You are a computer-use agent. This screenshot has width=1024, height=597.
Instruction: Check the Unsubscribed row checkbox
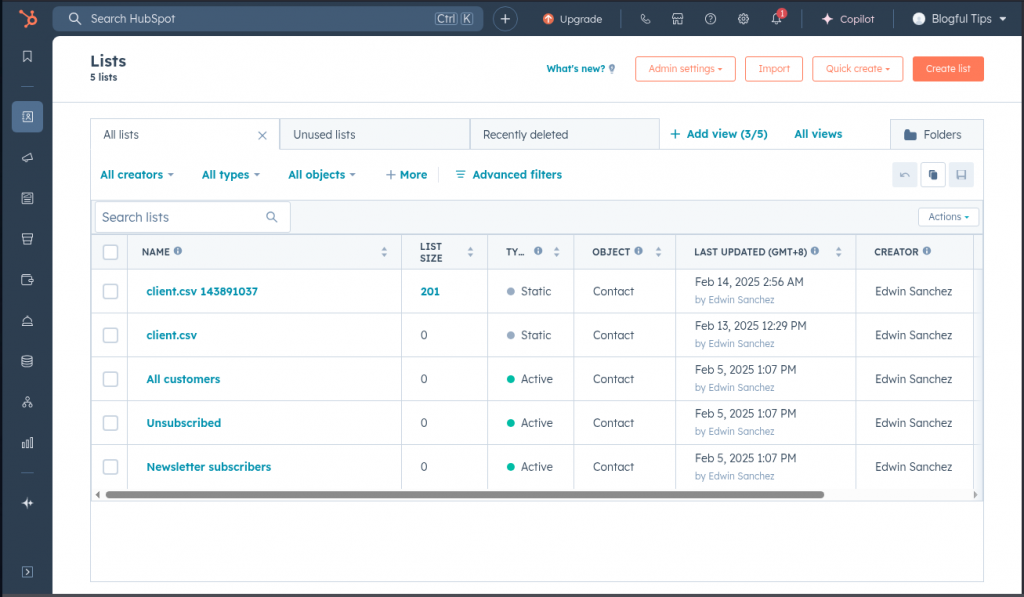tap(110, 423)
